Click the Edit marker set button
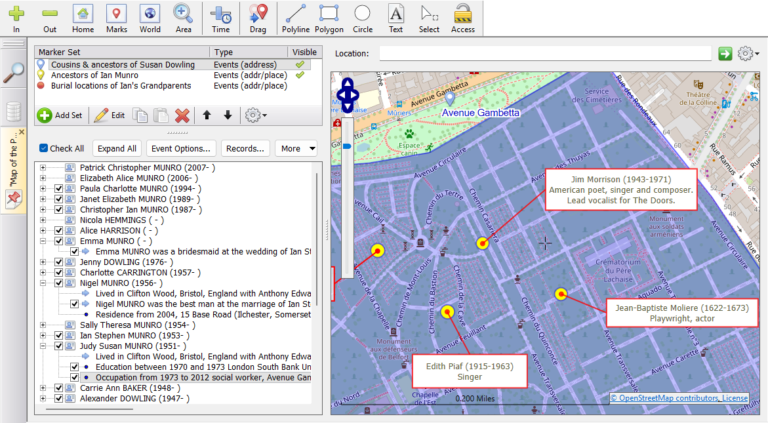Screen dimensions: 768x423 pos(110,116)
